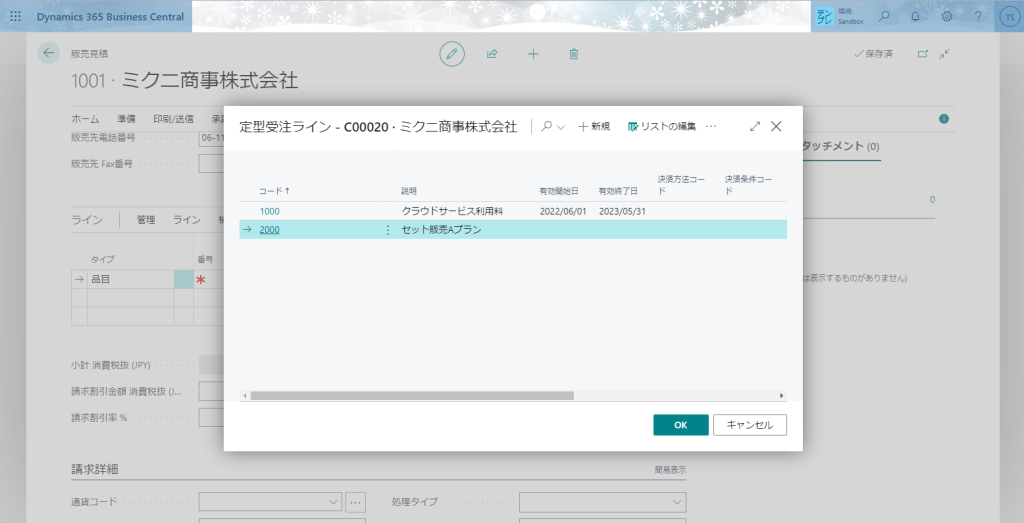Expand the dialog to full screen
Screen dimensions: 1024x523
click(755, 127)
